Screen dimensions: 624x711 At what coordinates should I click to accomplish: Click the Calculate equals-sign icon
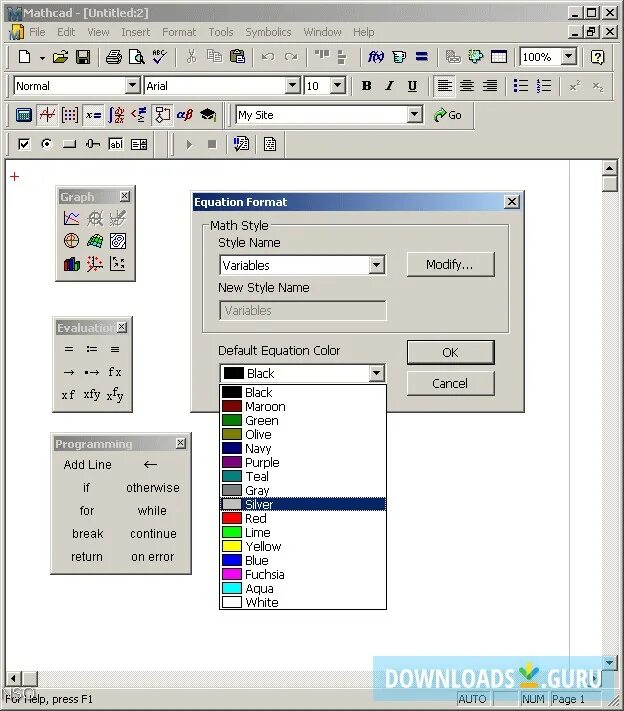click(x=422, y=57)
